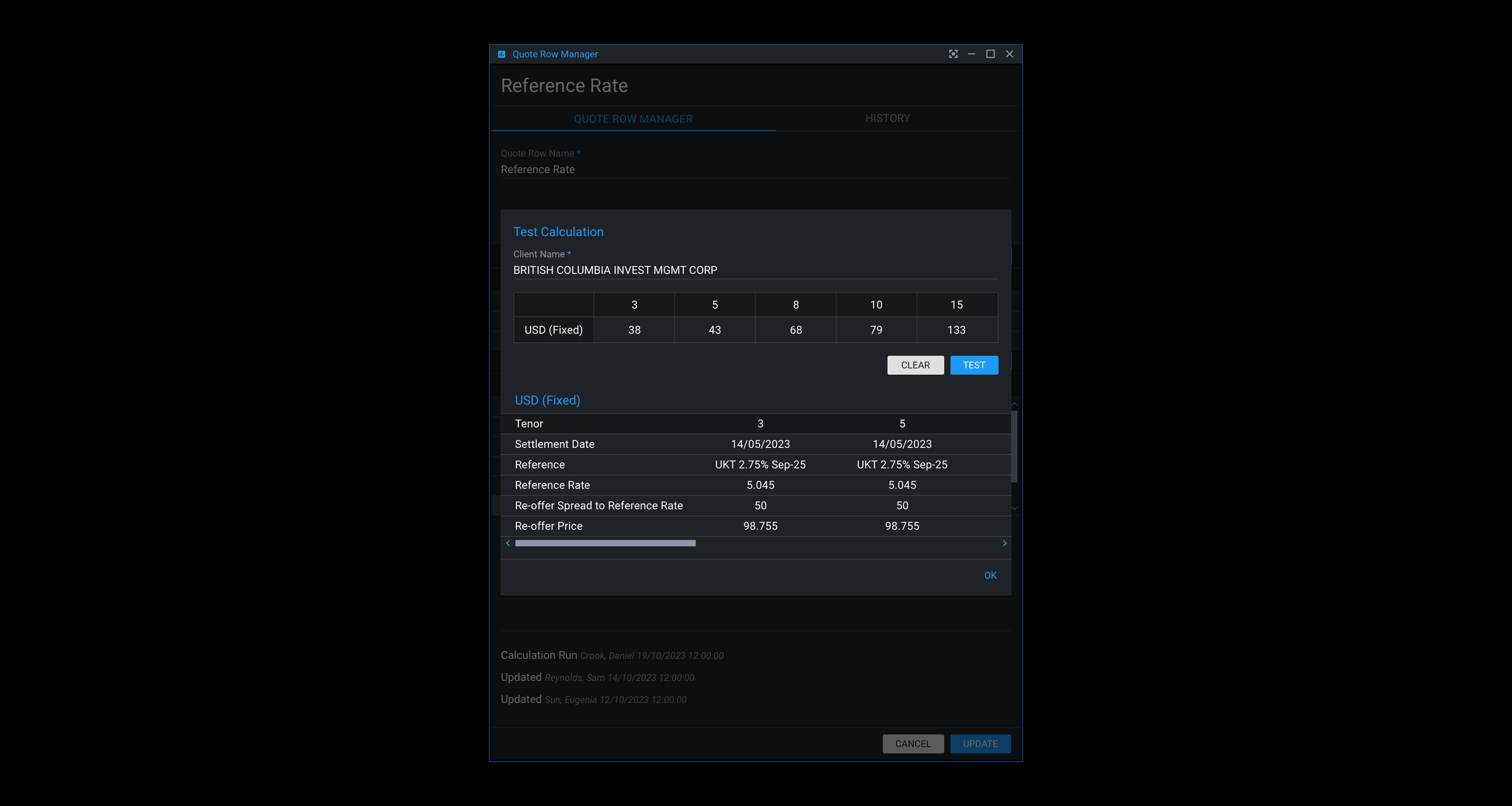Click the CLEAR button
The image size is (1512, 806).
pos(915,365)
